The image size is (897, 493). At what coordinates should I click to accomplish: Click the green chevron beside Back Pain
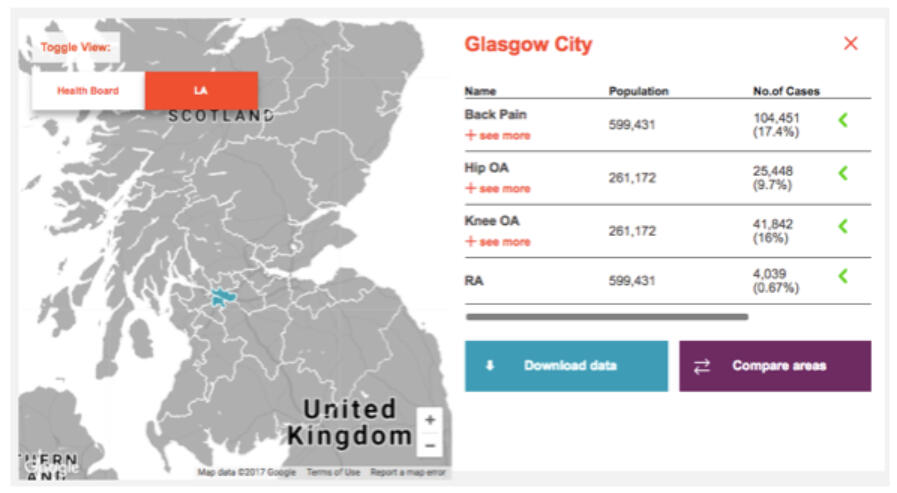(843, 121)
